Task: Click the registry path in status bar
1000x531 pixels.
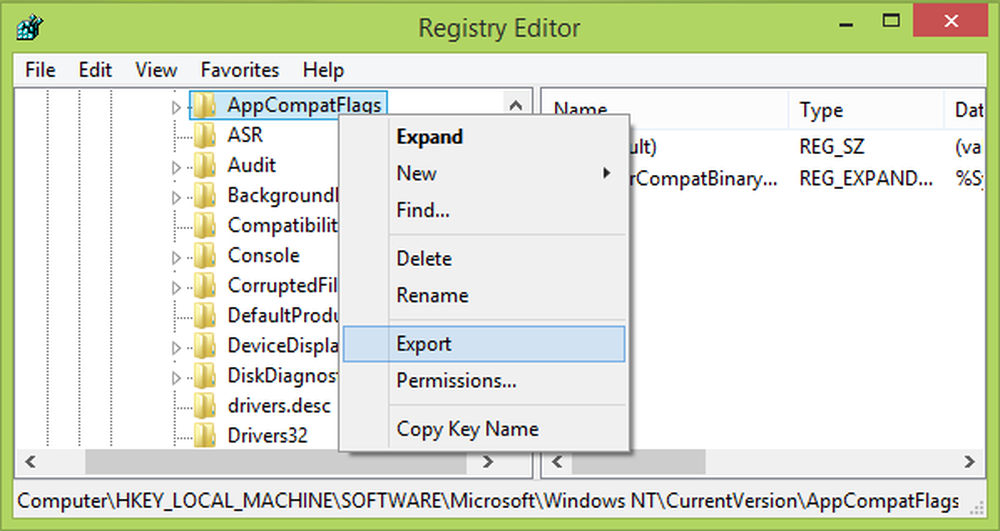Action: click(488, 501)
